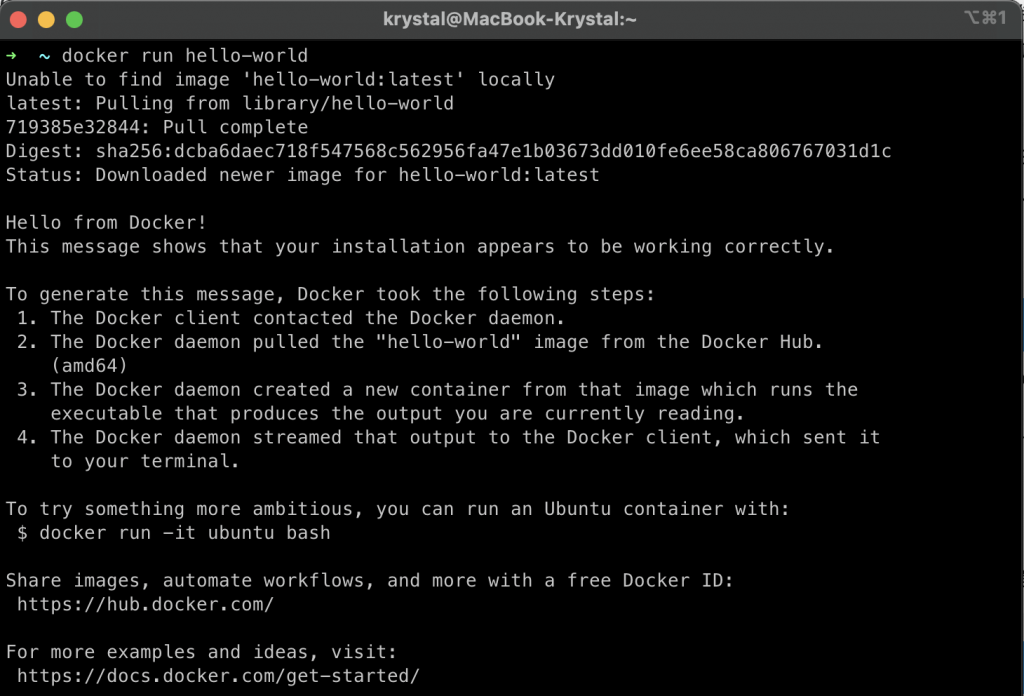1024x696 pixels.
Task: Open the docs.docker.com/get-started link
Action: [x=218, y=676]
